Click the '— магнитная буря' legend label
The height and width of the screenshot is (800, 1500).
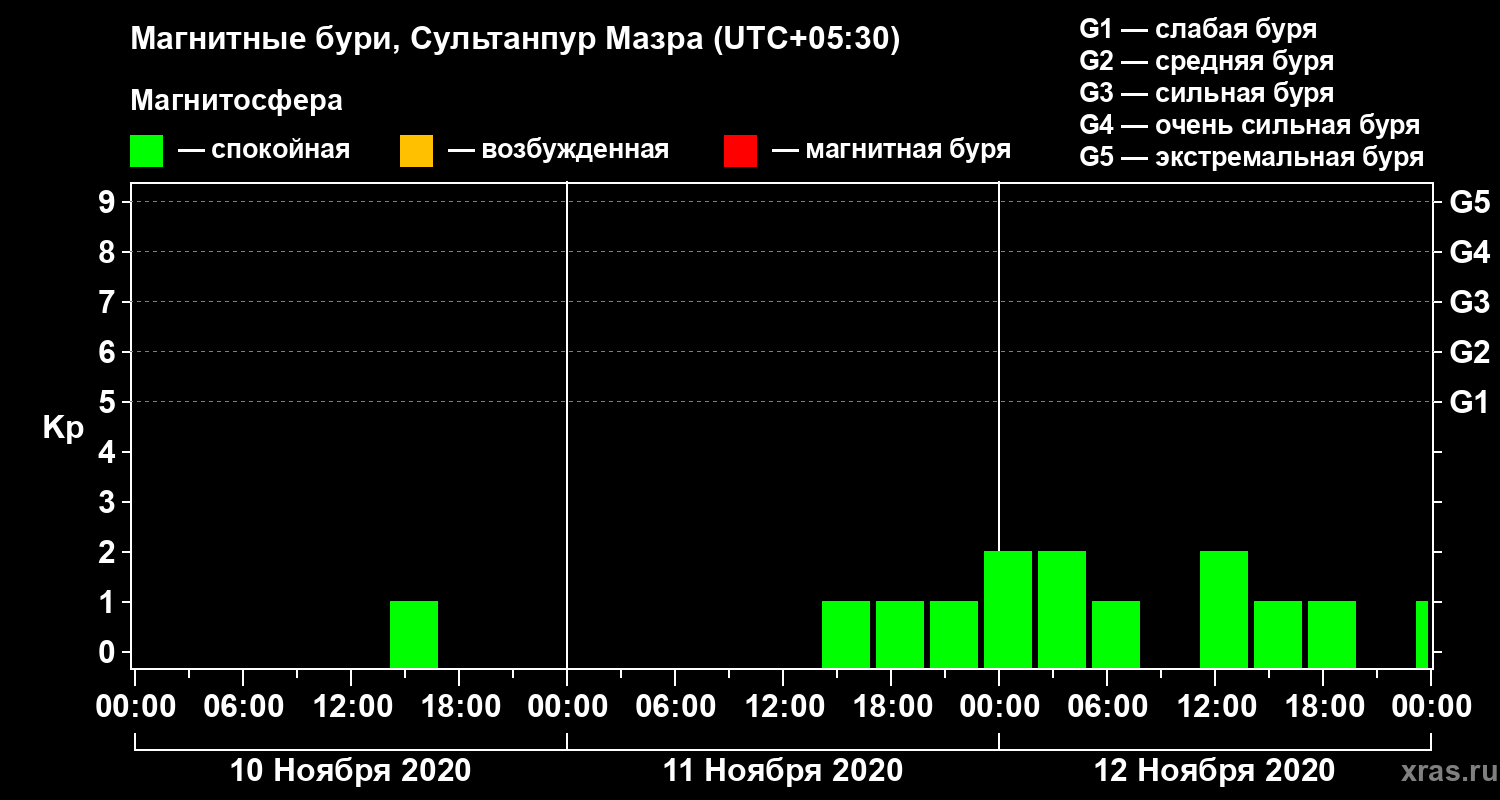click(x=891, y=150)
